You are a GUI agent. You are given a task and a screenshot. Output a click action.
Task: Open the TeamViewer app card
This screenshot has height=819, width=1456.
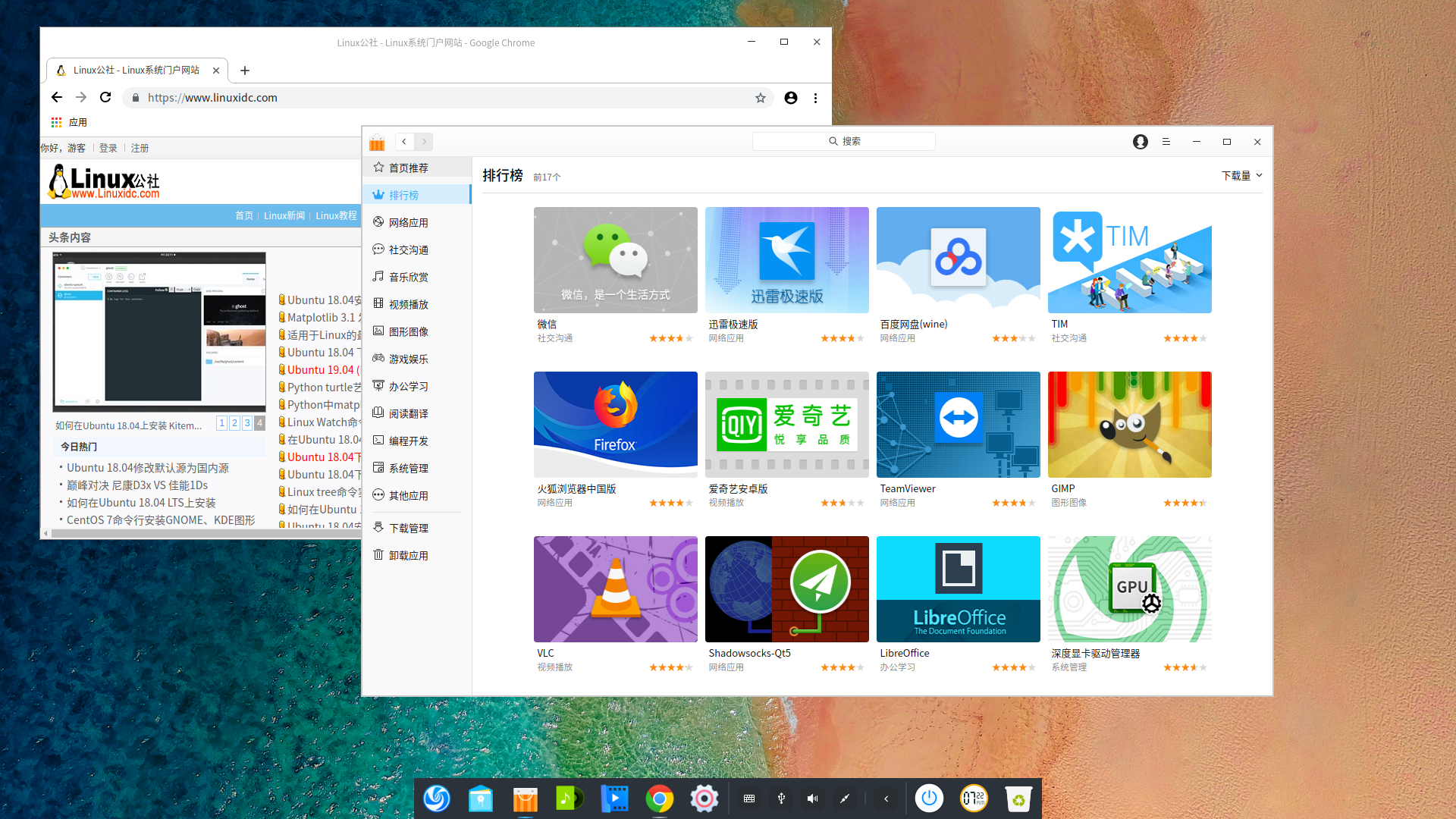point(958,440)
